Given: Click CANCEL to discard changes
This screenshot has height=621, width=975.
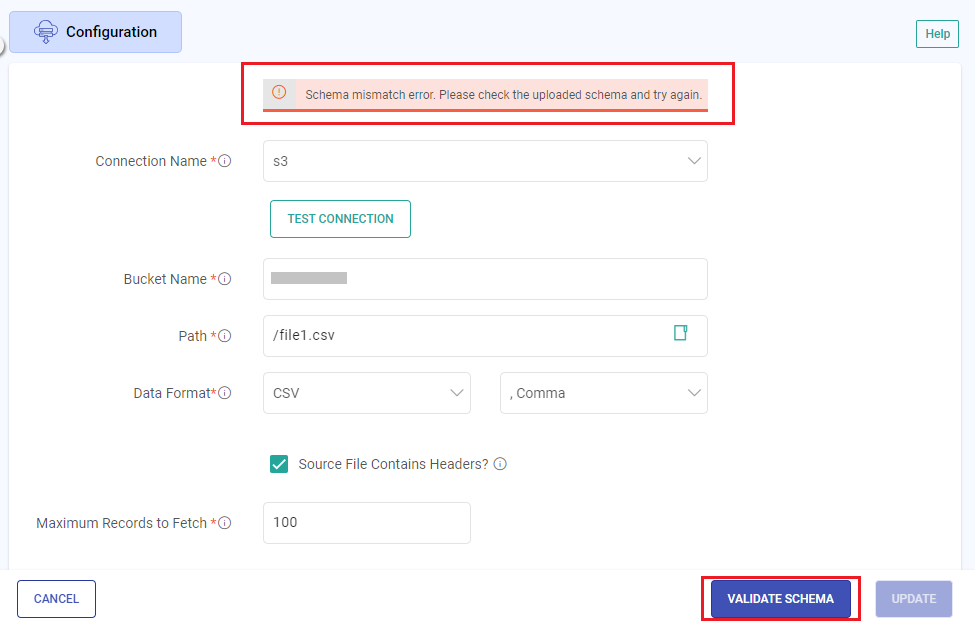Looking at the screenshot, I should click(56, 598).
